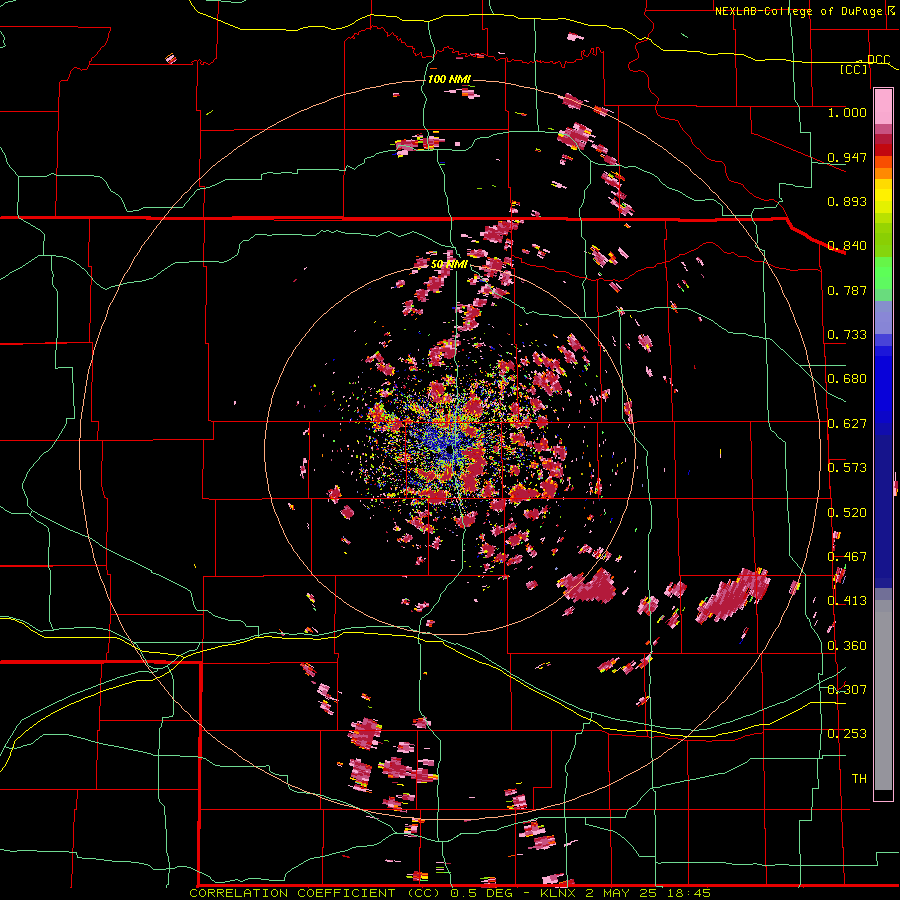
Task: Click the 0.840 legend value
Action: pos(847,246)
